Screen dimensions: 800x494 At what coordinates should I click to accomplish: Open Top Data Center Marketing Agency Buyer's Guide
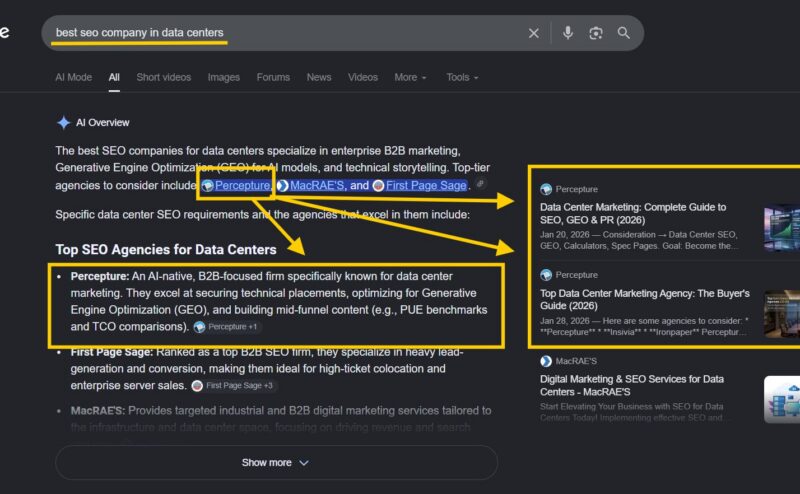click(645, 300)
